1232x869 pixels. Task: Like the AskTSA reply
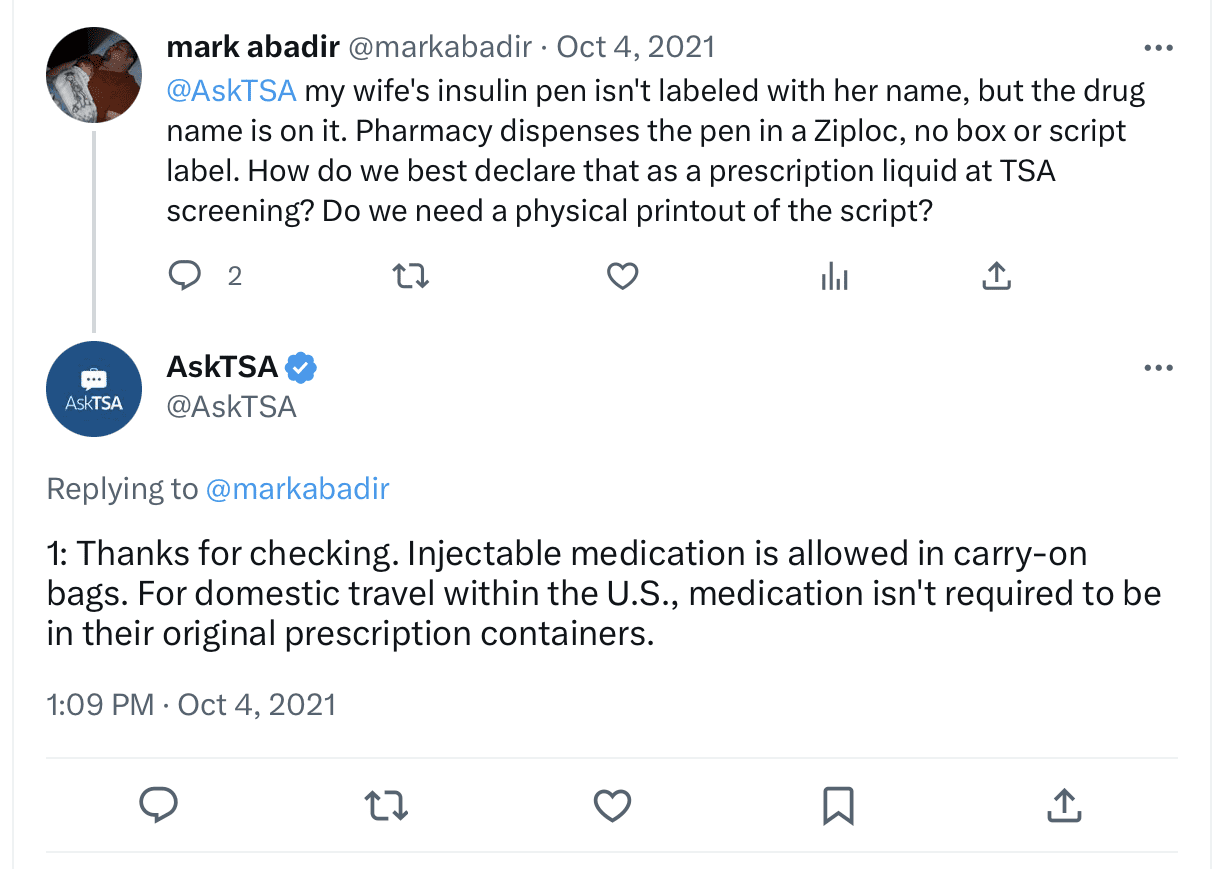[x=612, y=805]
